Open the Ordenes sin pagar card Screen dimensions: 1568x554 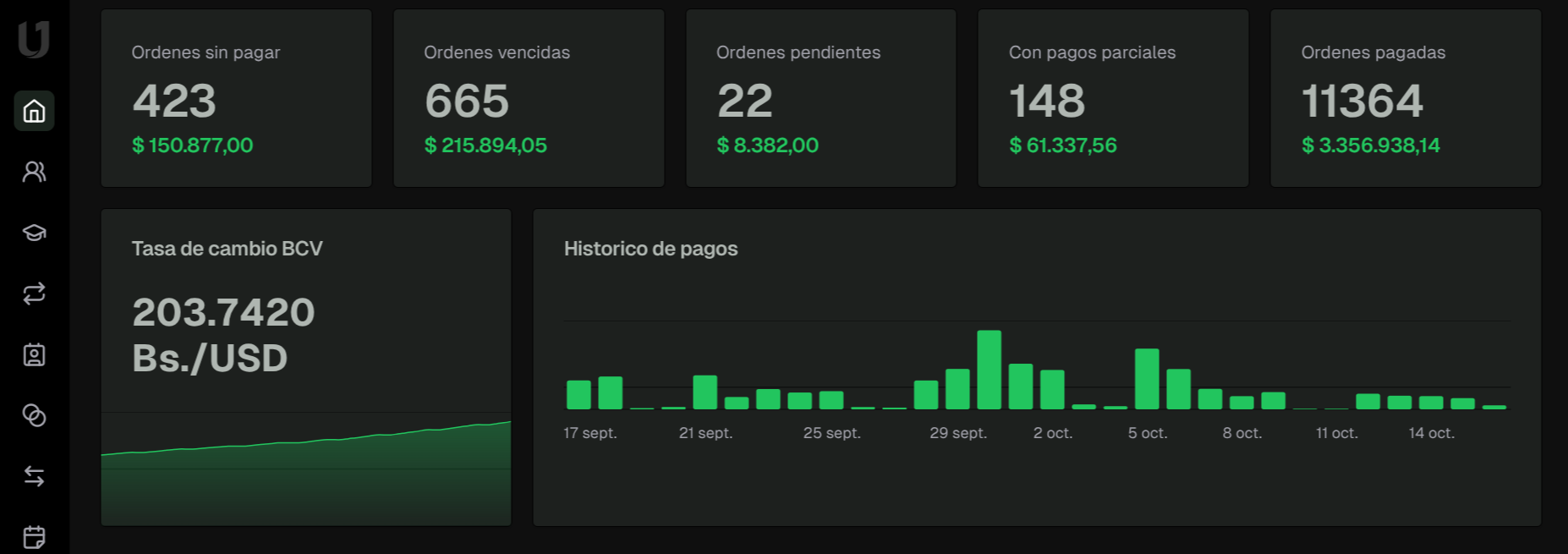click(x=236, y=98)
